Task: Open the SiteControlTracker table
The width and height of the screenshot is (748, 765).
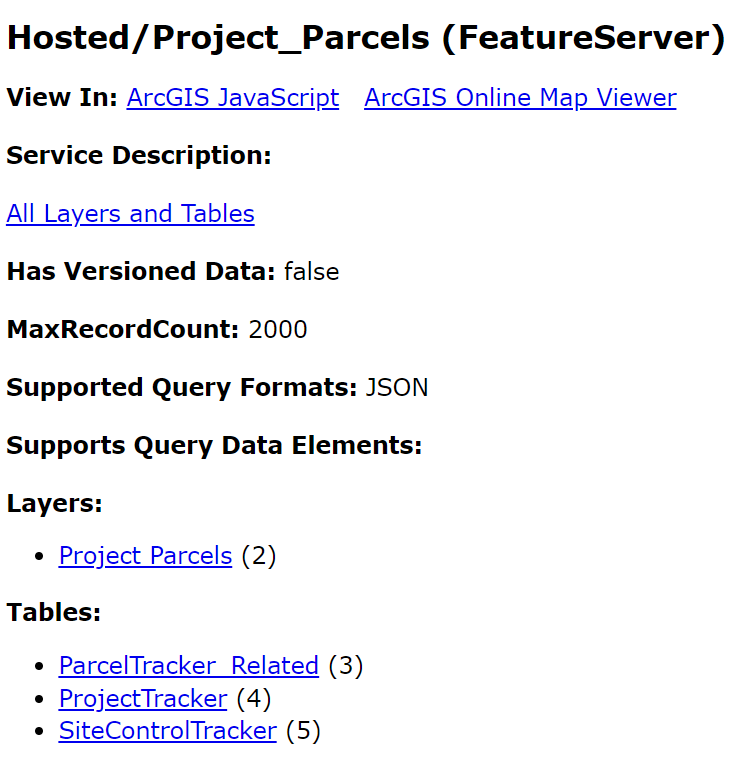Action: click(x=167, y=731)
